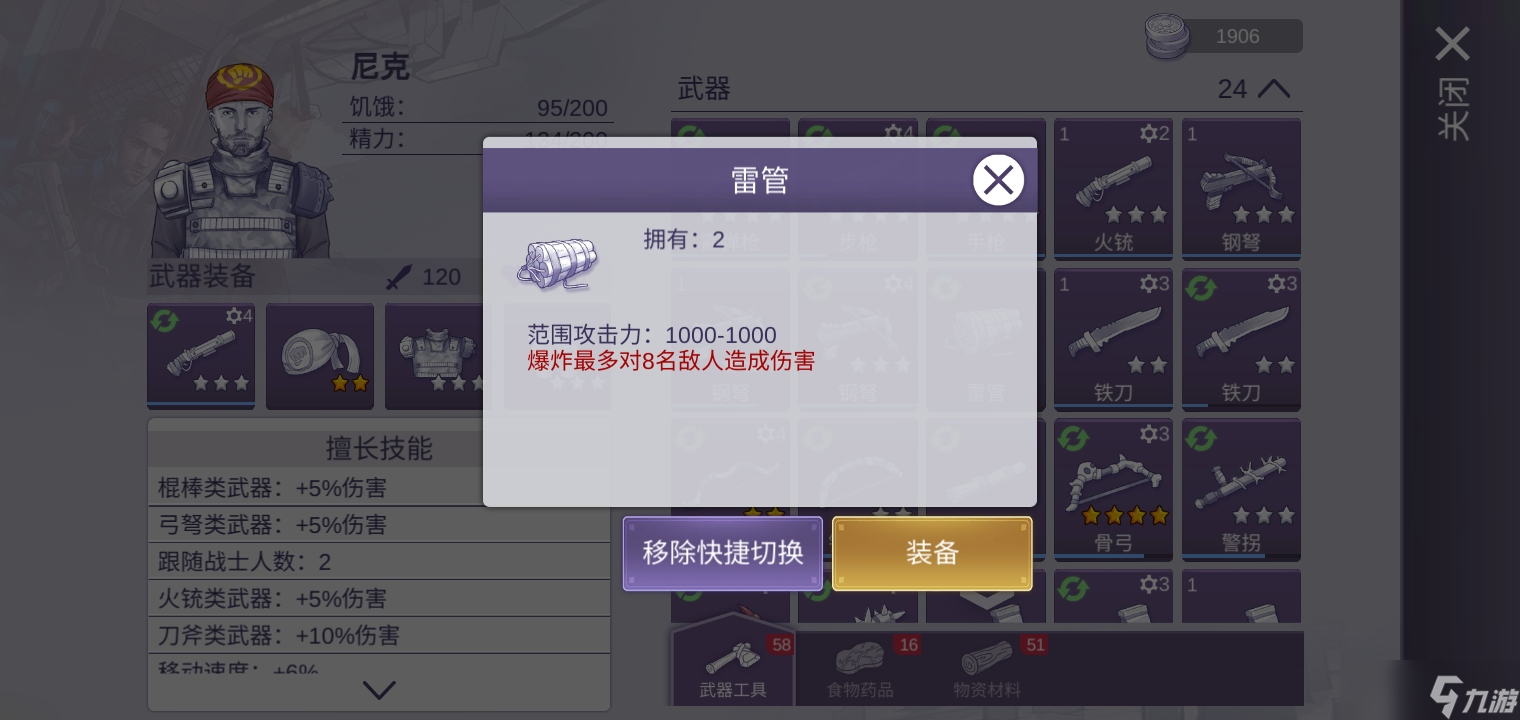Switch to the 食物药品 tab
This screenshot has height=720, width=1520.
(x=860, y=666)
